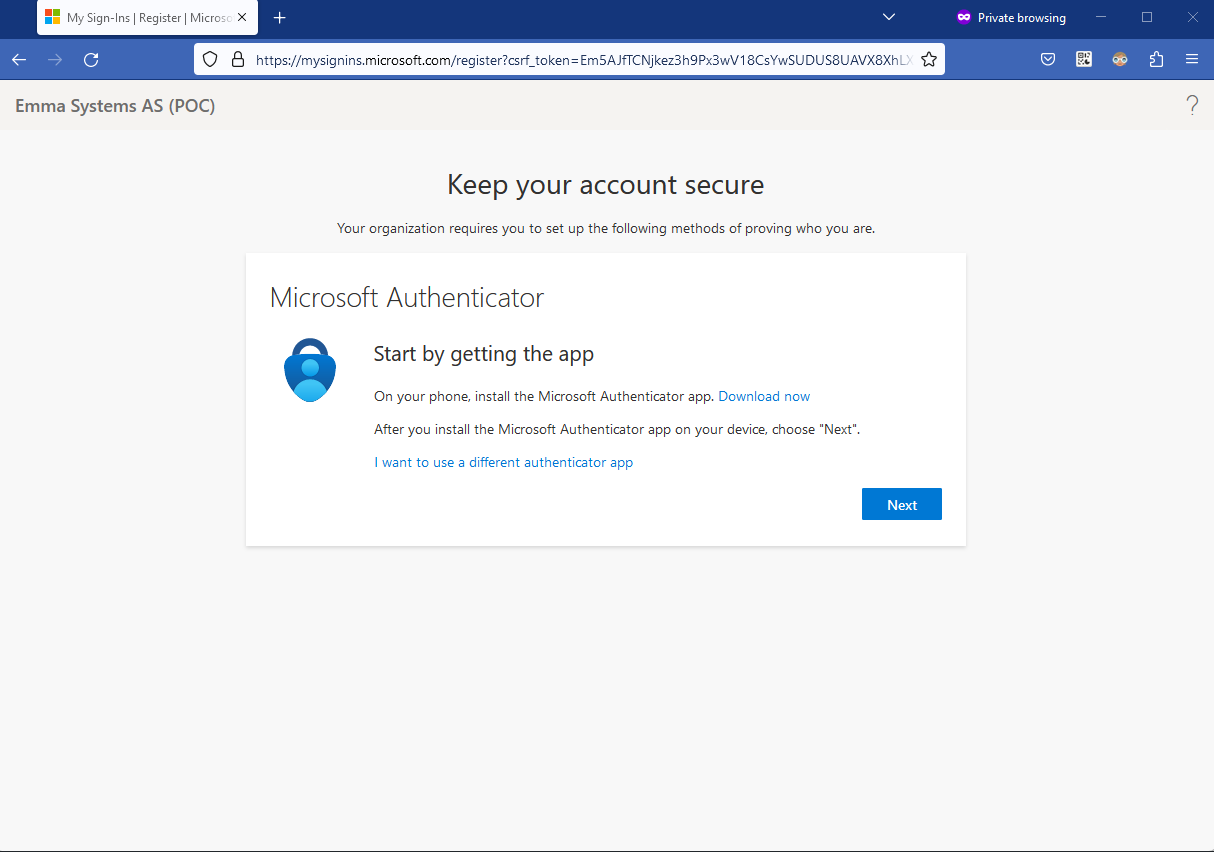Click the QR code extension icon
The height and width of the screenshot is (852, 1214).
click(x=1084, y=59)
